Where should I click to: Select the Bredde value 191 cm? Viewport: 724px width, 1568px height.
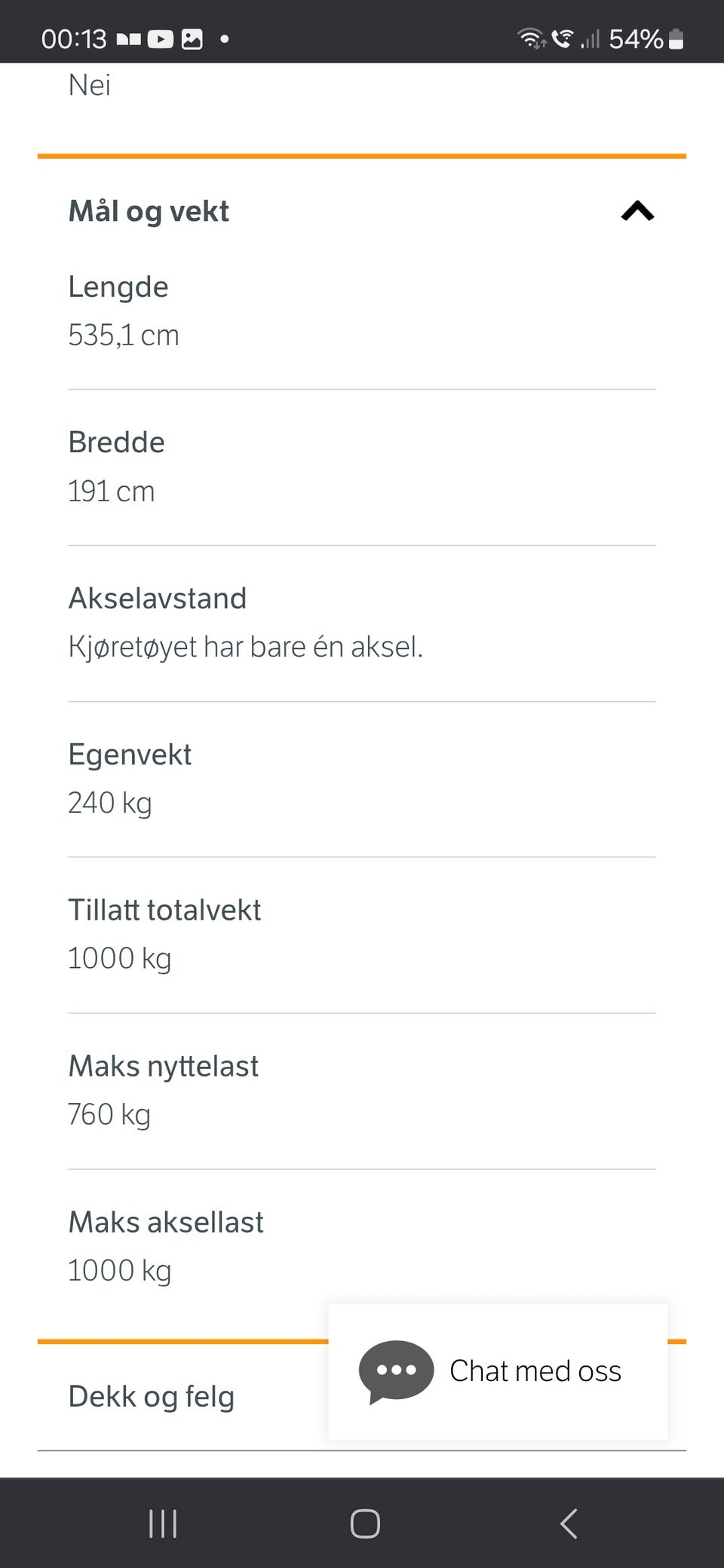pyautogui.click(x=112, y=492)
